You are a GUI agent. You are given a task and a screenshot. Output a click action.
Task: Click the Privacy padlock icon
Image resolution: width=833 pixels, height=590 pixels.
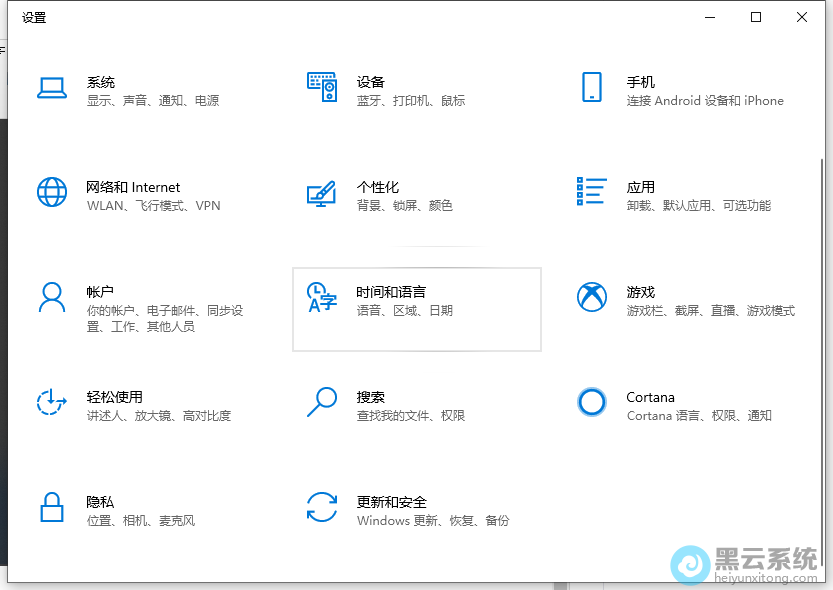52,507
